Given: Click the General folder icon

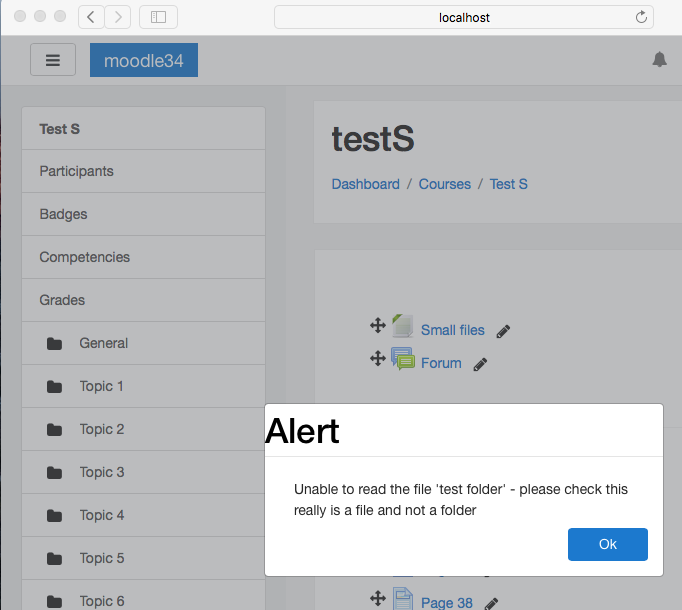Looking at the screenshot, I should click(54, 344).
